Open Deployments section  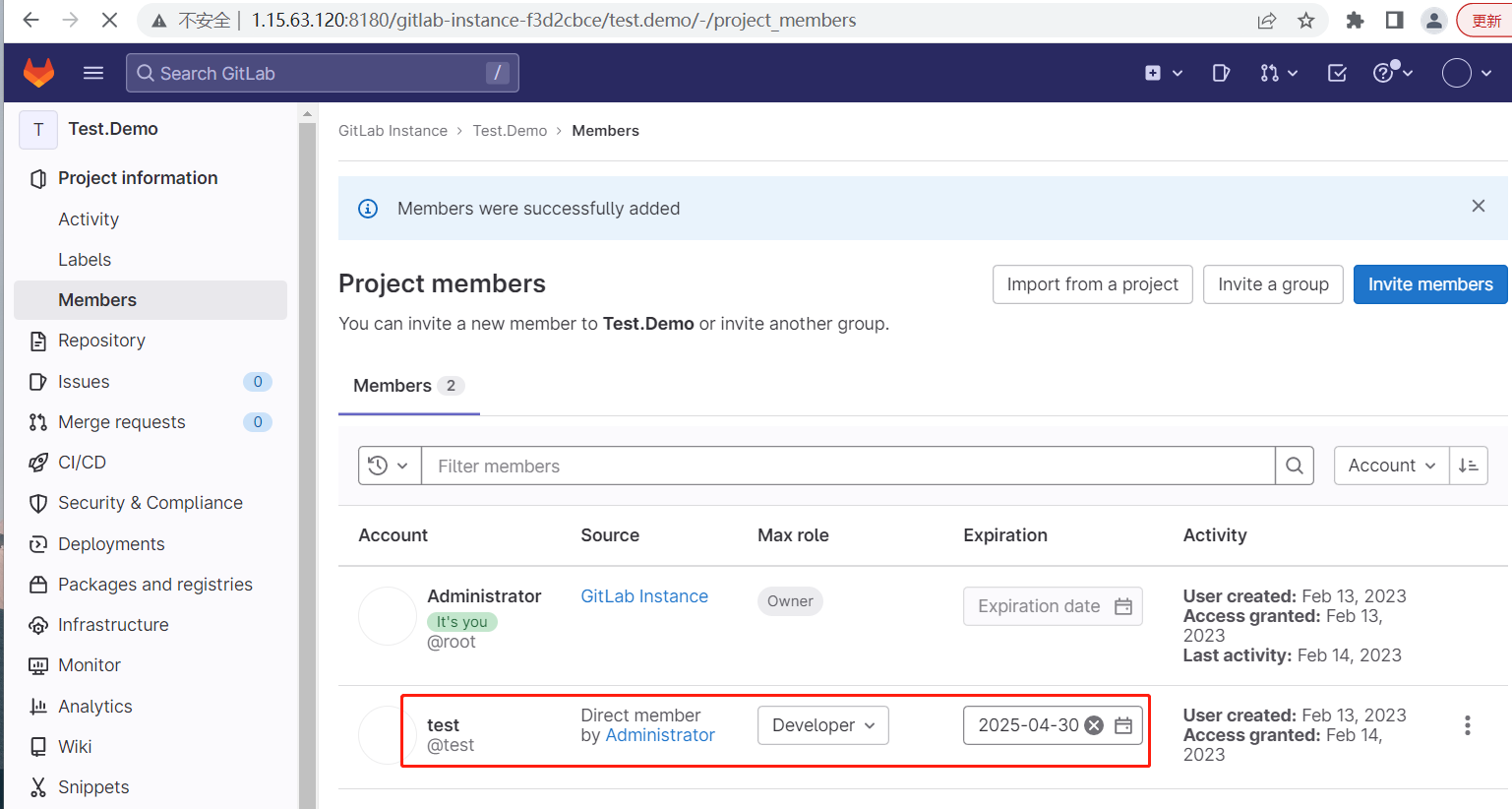coord(111,544)
